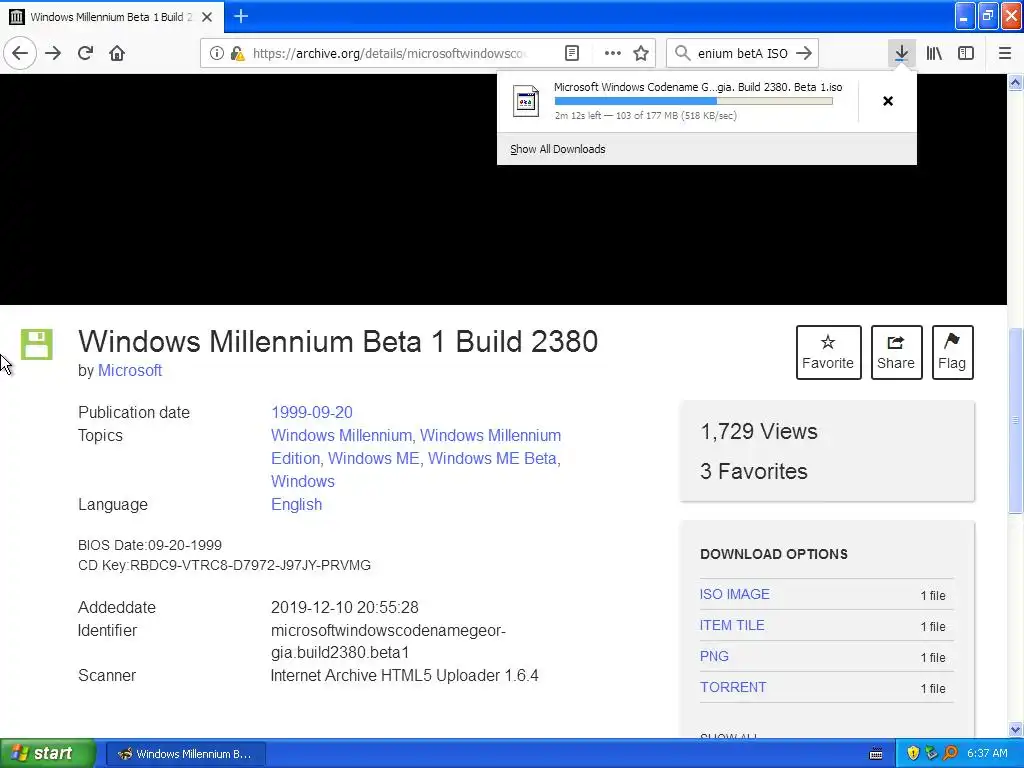The height and width of the screenshot is (768, 1024).
Task: Cancel the ISO download with the X
Action: tap(888, 101)
